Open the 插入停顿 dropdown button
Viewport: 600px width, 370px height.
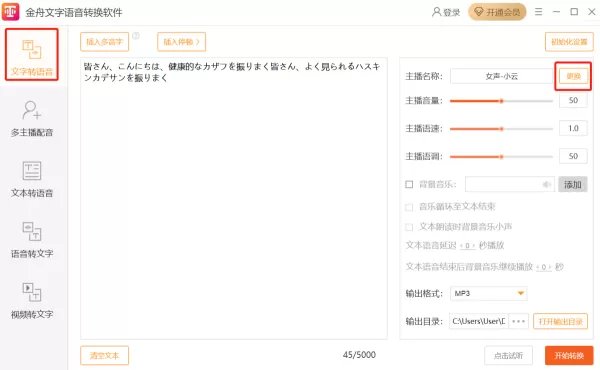click(x=181, y=42)
